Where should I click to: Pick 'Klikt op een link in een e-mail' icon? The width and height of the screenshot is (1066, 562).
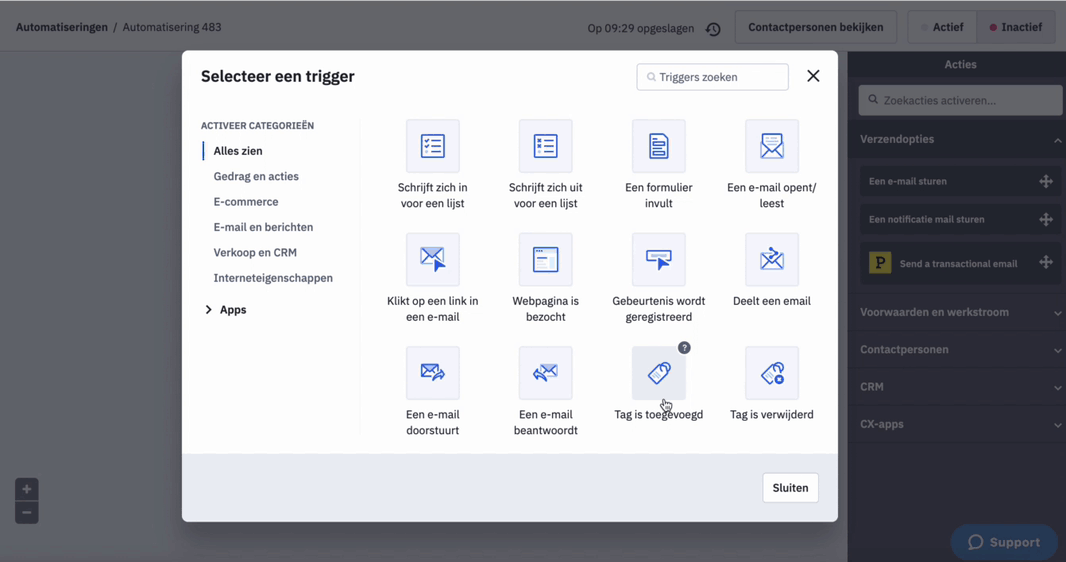pos(432,260)
